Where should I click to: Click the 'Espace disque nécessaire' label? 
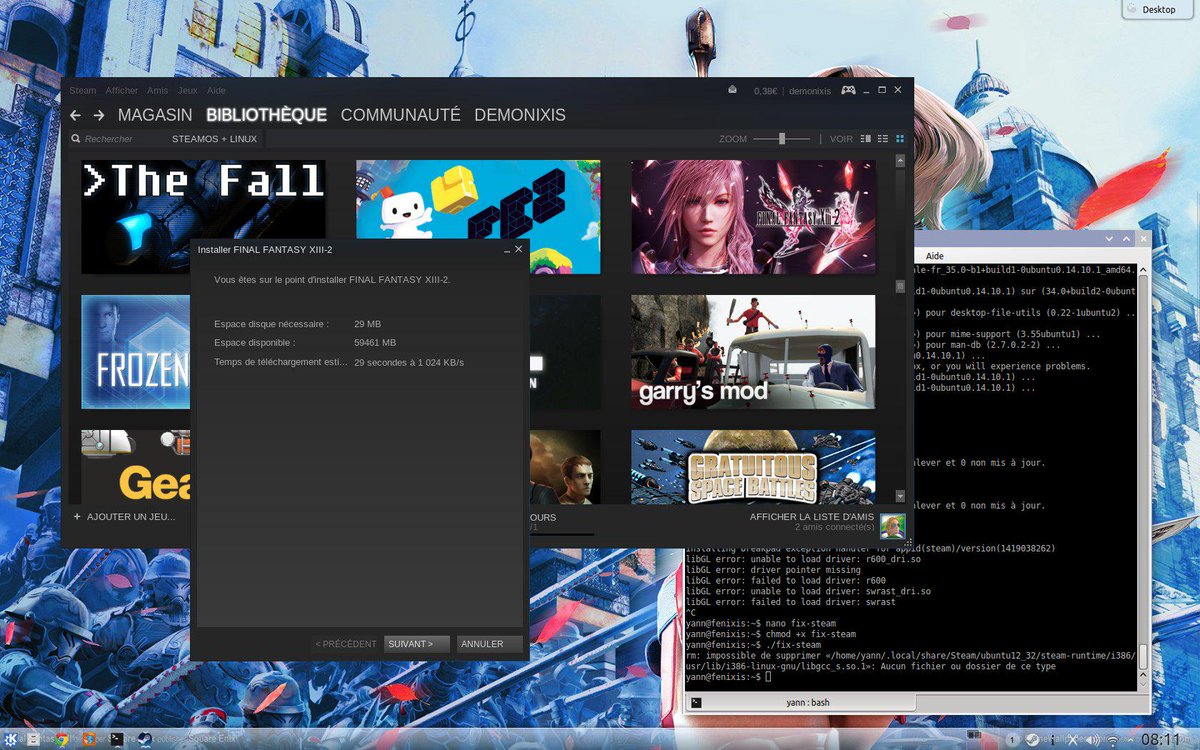(x=271, y=324)
